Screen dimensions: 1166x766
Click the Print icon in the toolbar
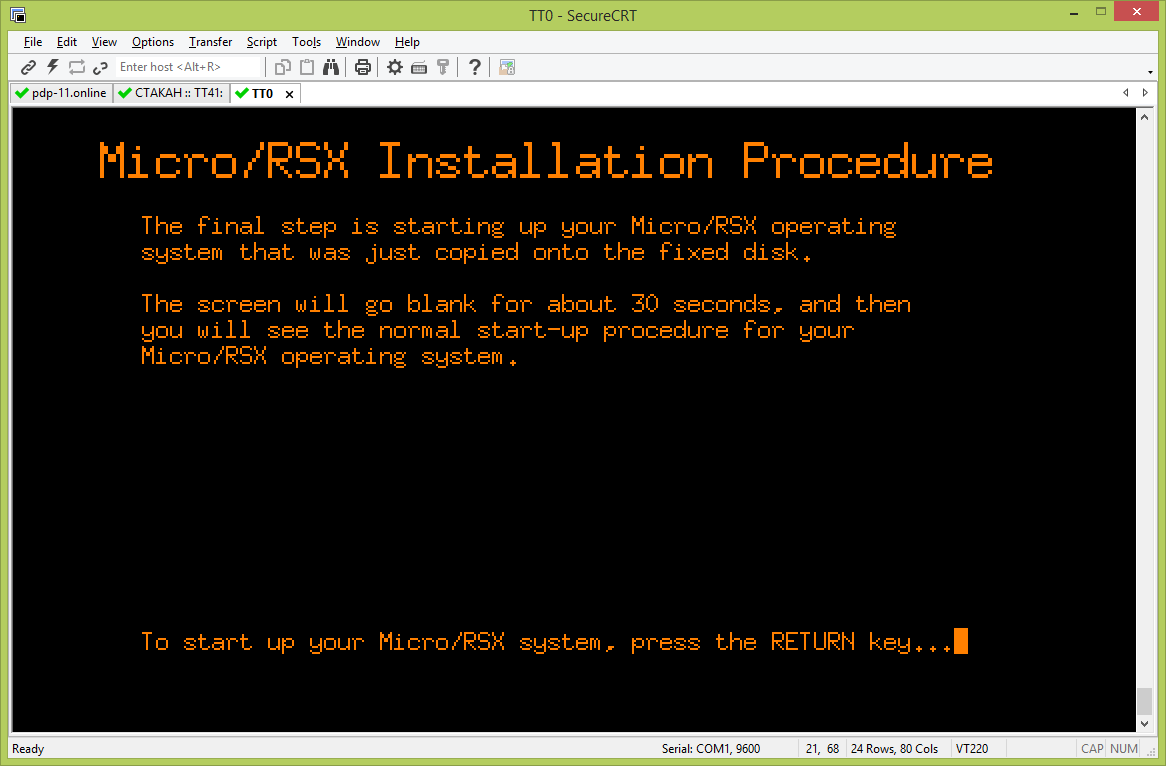(363, 67)
